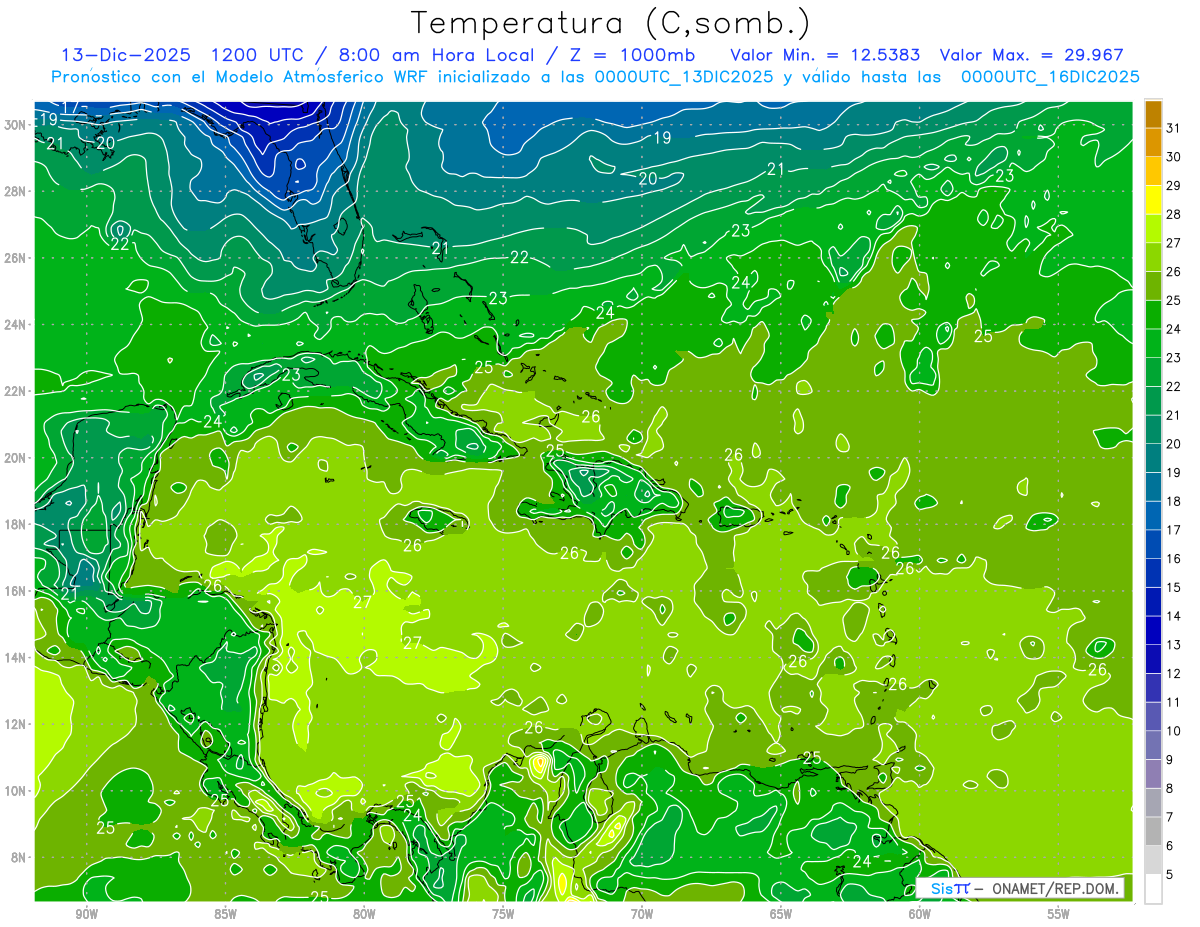Click the "ONAMET/REP.DOM." credit text
The image size is (1200, 927).
[x=1058, y=888]
